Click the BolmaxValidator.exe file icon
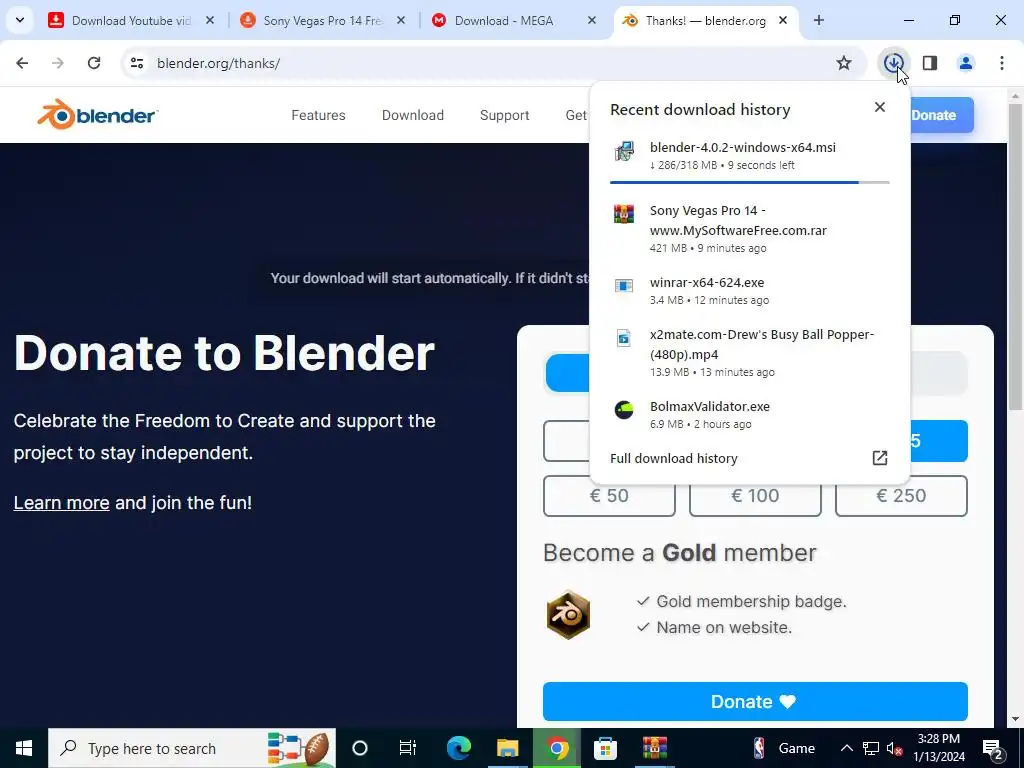This screenshot has width=1024, height=768. click(x=624, y=409)
